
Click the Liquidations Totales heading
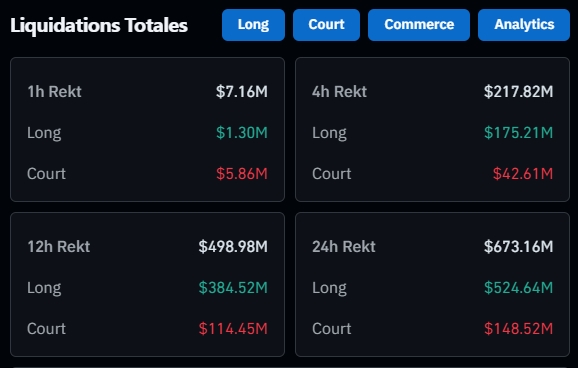point(99,25)
